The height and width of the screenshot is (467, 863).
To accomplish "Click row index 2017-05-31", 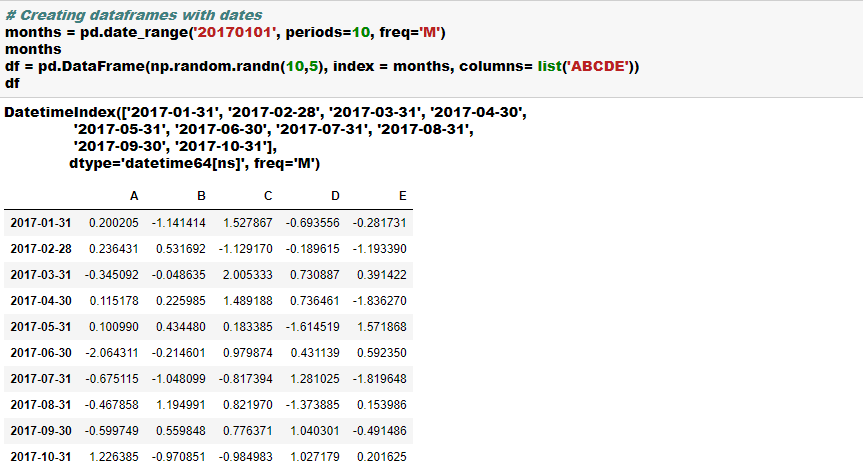I will coord(41,327).
